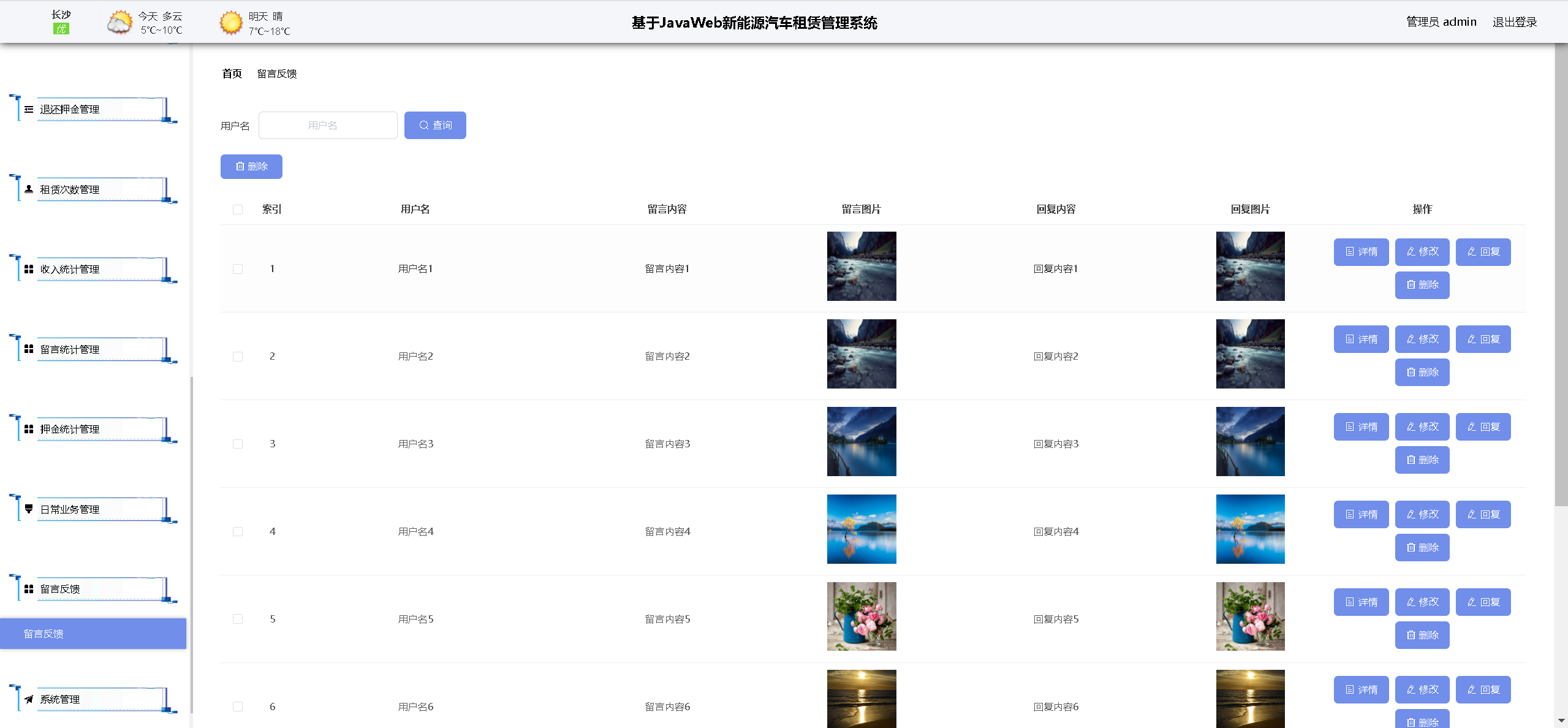Screen dimensions: 1568x728
Task: Click the 系统管理 paper plane icon in the sidebar
Action: [x=29, y=699]
